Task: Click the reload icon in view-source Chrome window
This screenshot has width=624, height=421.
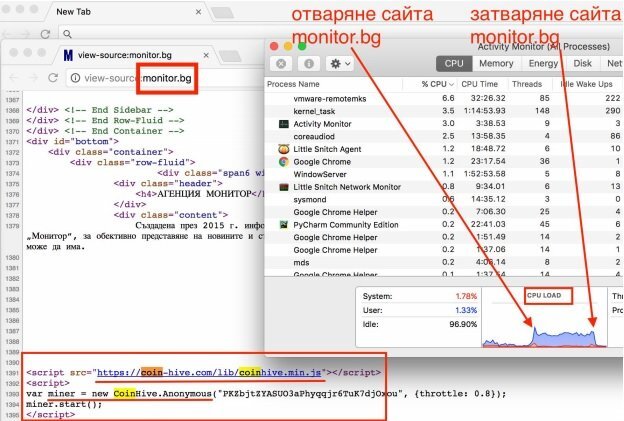Action: click(53, 78)
